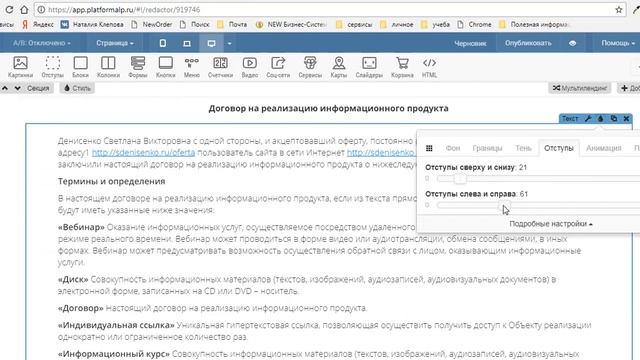Reload the browser page
This screenshot has width=640, height=360.
9,9
